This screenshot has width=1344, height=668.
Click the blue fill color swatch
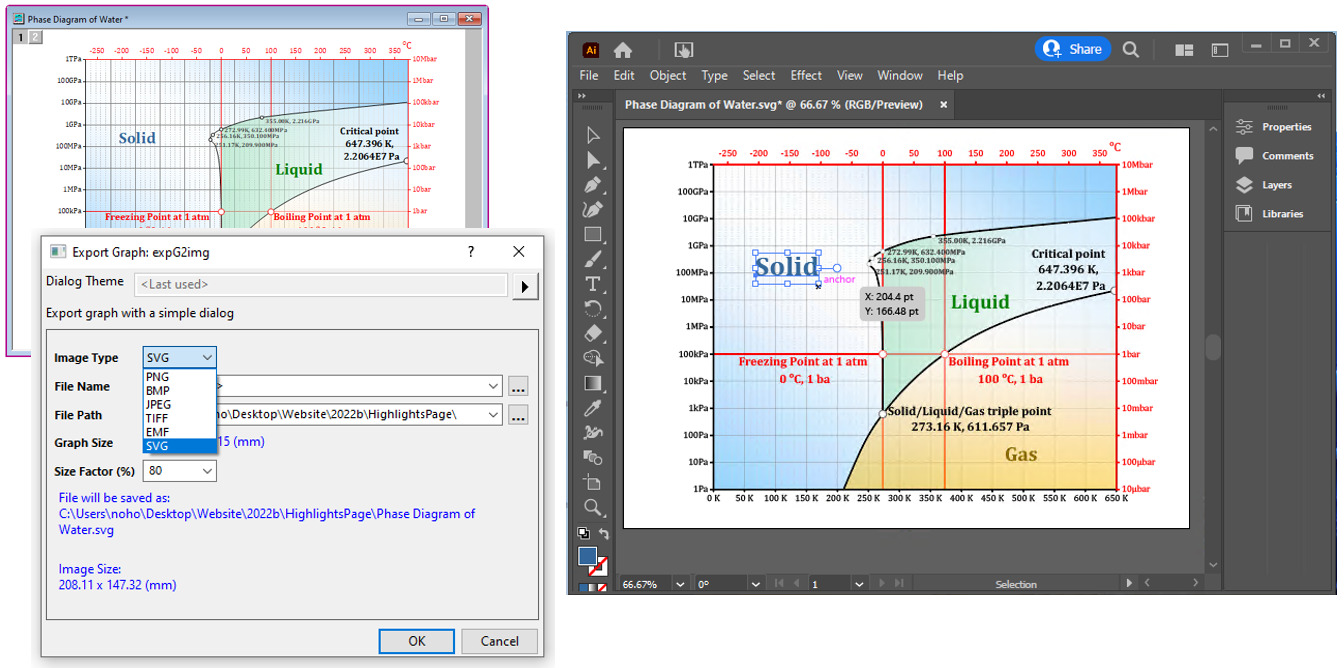pyautogui.click(x=587, y=556)
